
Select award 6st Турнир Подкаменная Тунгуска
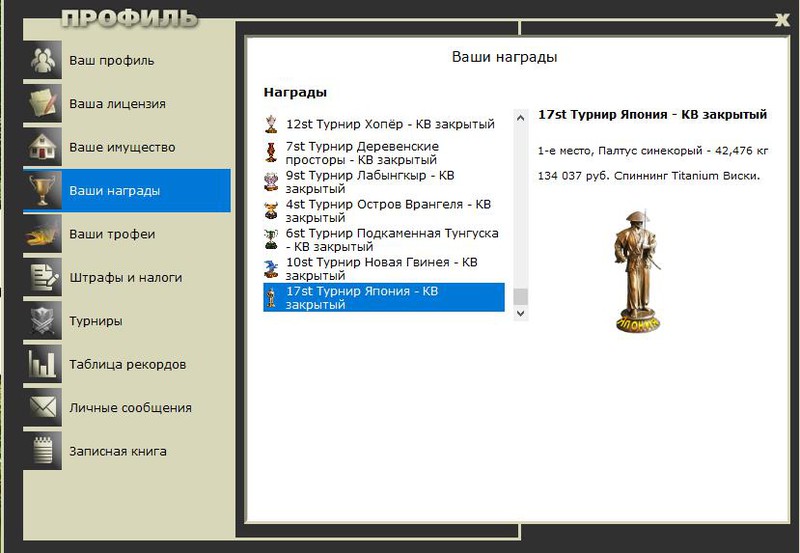tap(384, 240)
